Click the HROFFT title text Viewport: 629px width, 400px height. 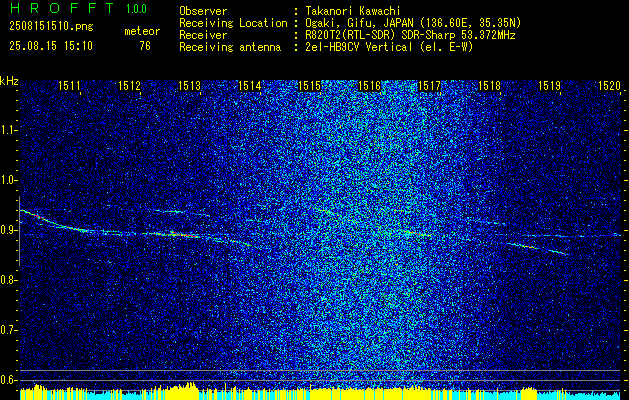pos(62,8)
